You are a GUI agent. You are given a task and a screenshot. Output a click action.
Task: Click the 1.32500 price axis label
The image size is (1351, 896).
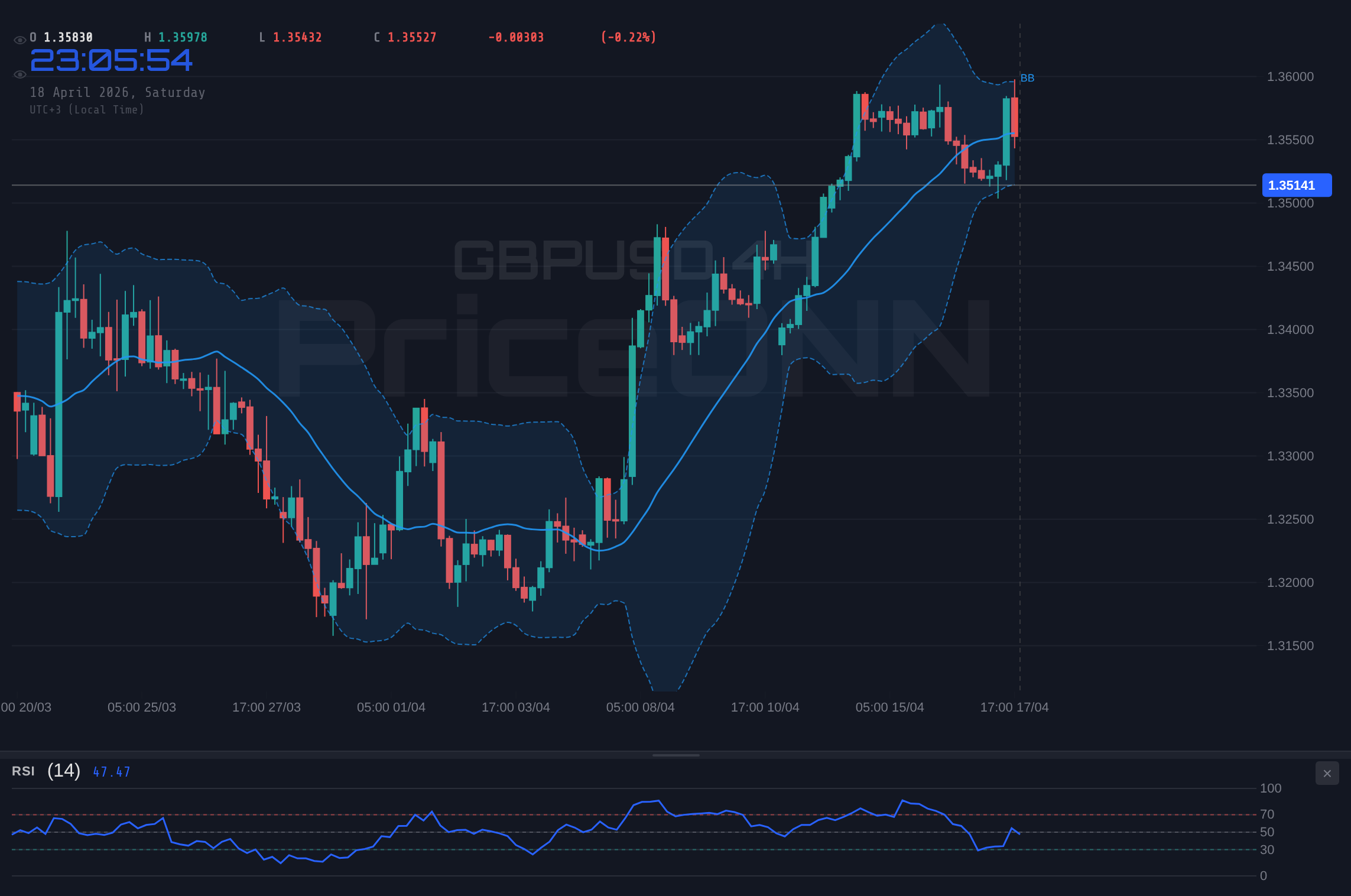(x=1290, y=520)
